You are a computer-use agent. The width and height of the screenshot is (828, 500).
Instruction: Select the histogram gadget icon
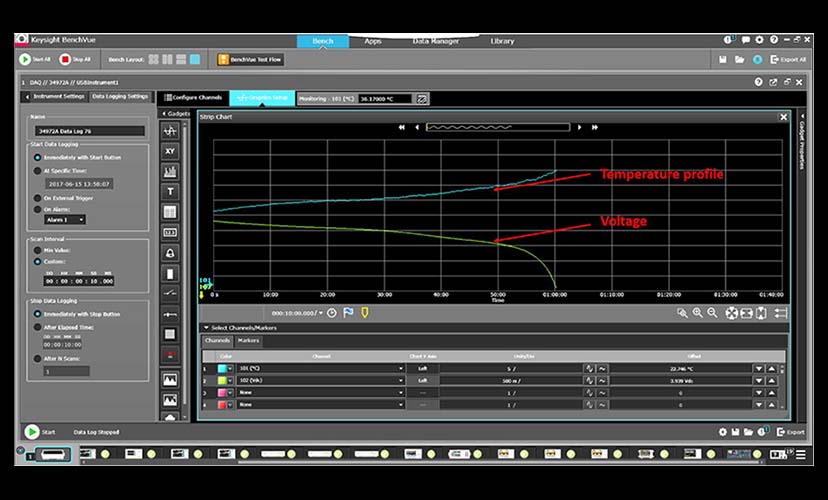170,172
